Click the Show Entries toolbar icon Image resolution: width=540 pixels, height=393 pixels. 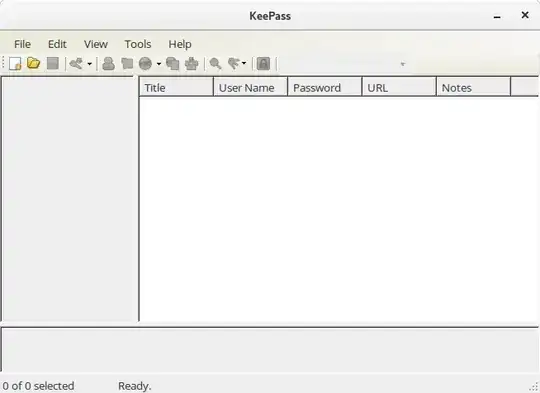tap(233, 64)
